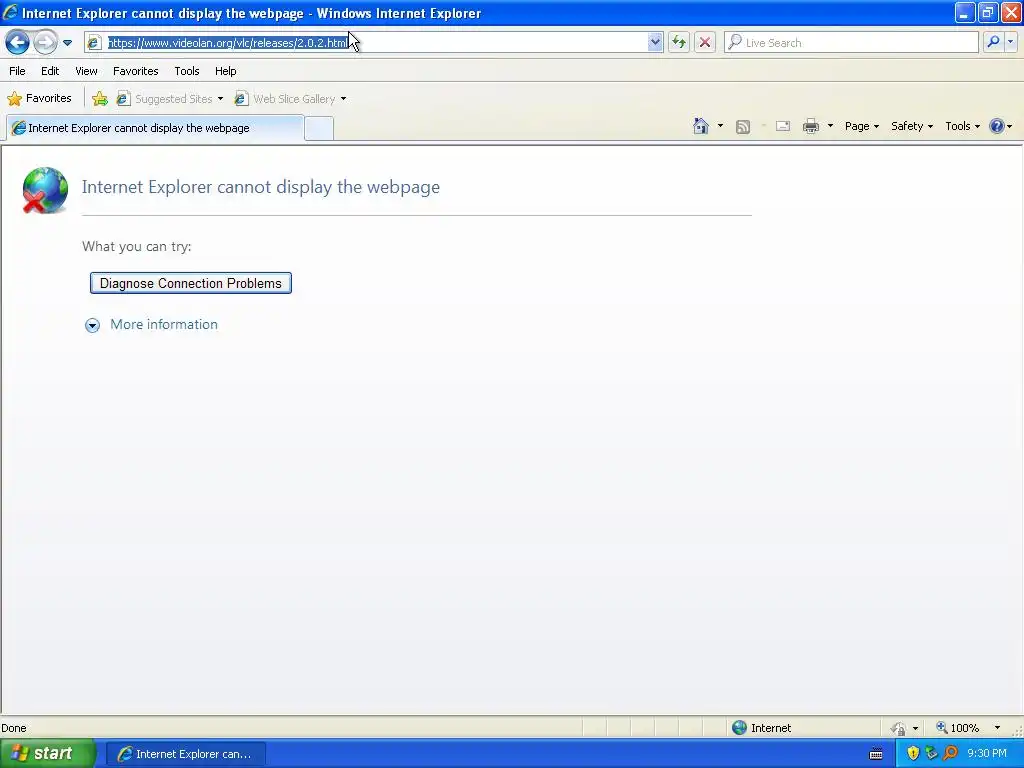The width and height of the screenshot is (1024, 768).
Task: Refresh the page with the green arrows
Action: 679,43
